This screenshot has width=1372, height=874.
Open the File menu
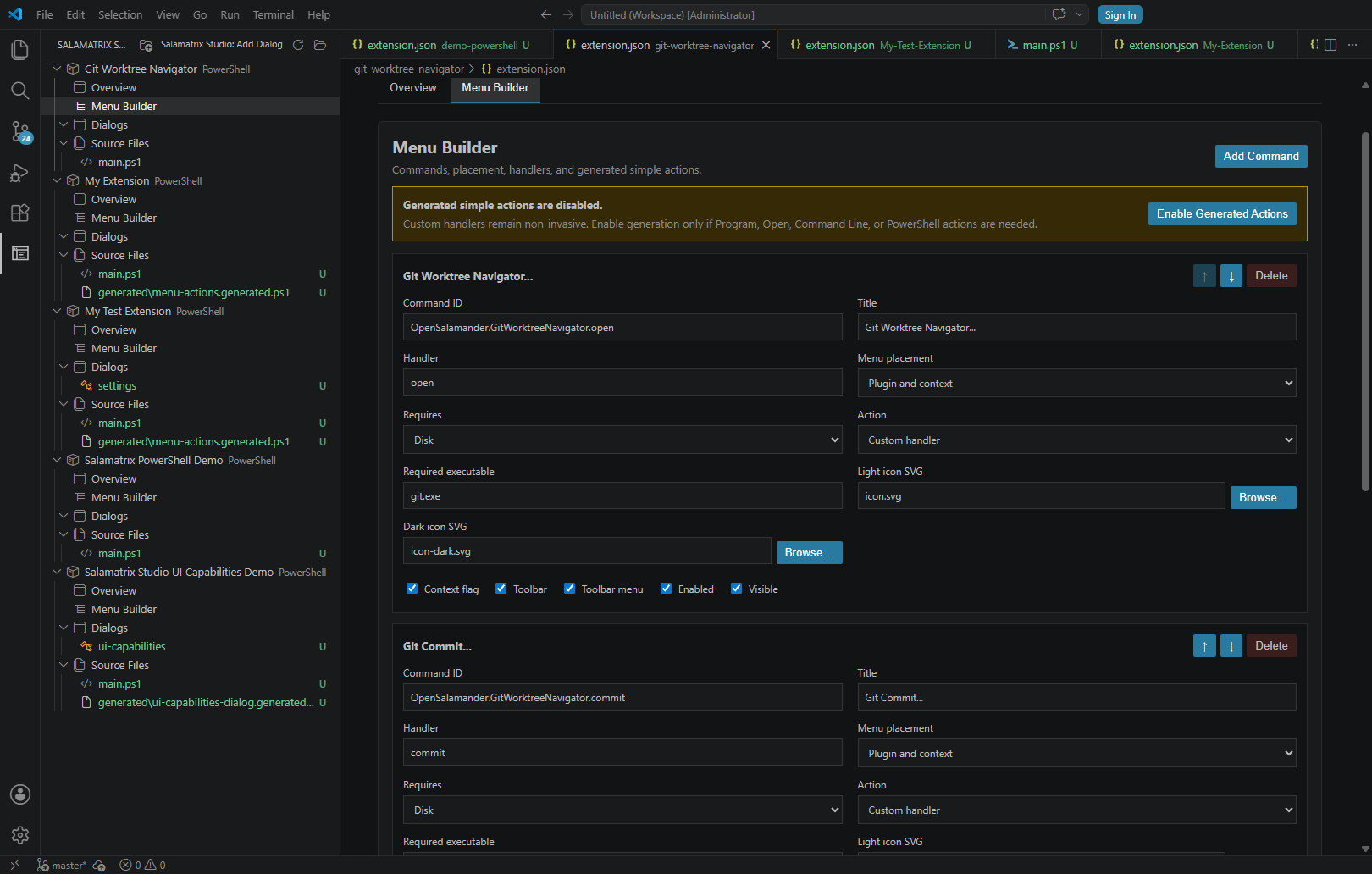click(x=45, y=14)
